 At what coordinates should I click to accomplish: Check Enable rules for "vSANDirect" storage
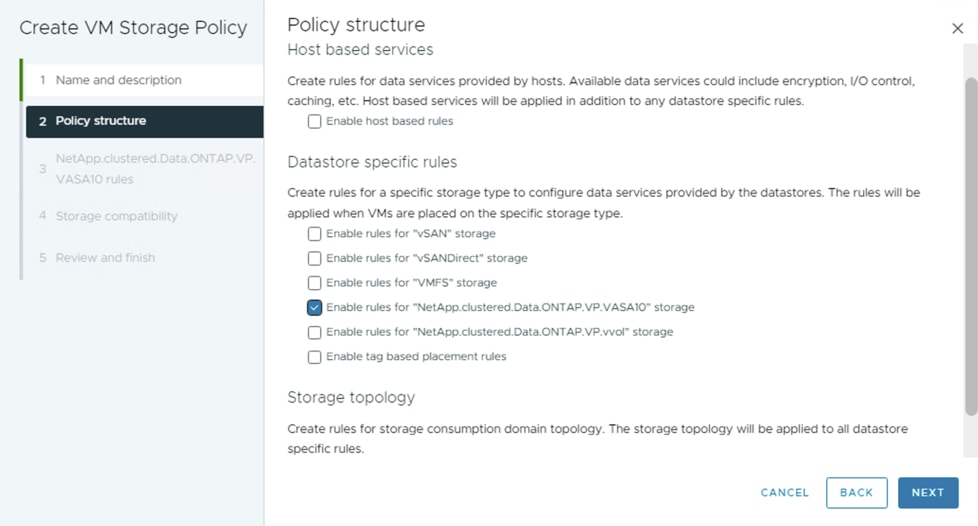[315, 258]
